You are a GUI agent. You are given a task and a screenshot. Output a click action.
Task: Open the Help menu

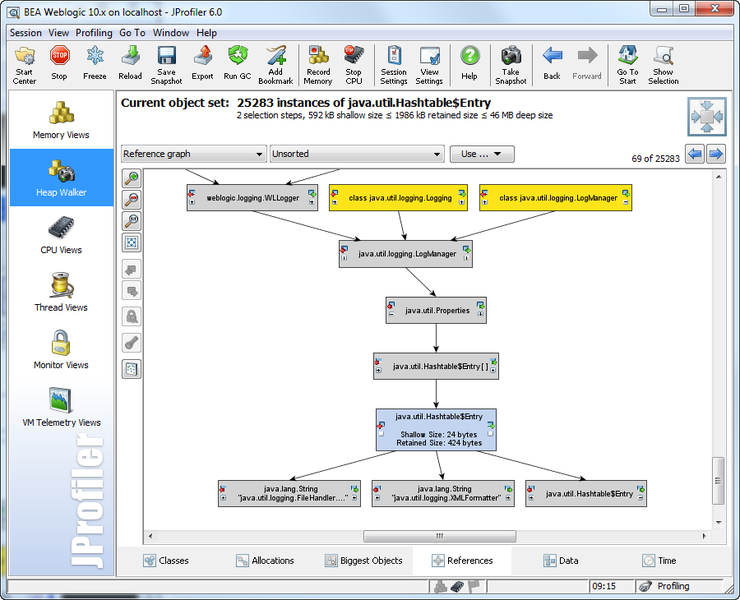[x=207, y=33]
